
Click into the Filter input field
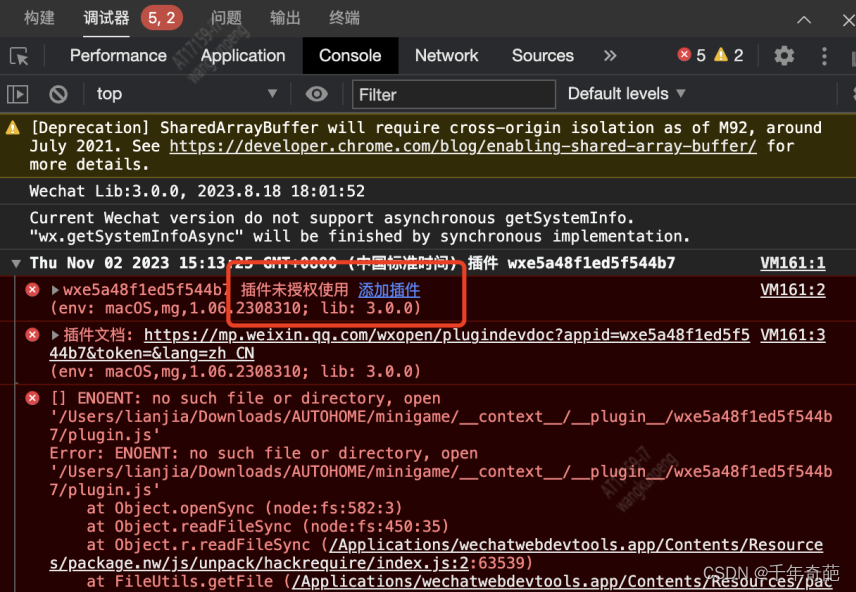(454, 94)
